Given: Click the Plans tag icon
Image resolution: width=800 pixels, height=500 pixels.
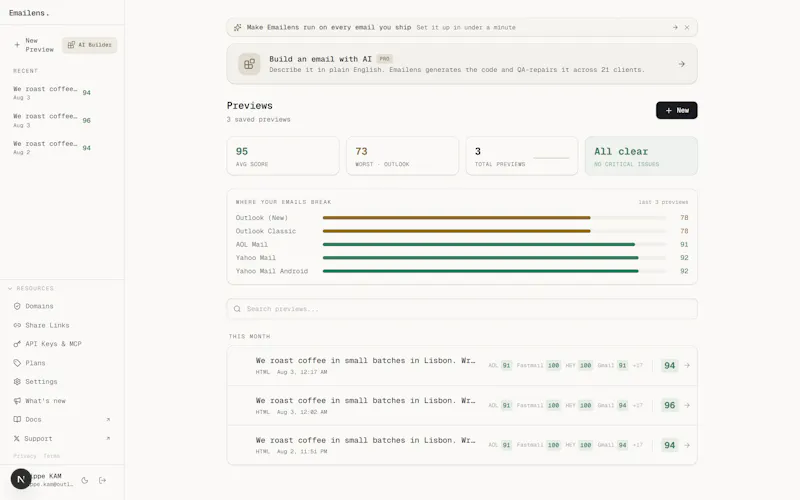Looking at the screenshot, I should [x=17, y=363].
